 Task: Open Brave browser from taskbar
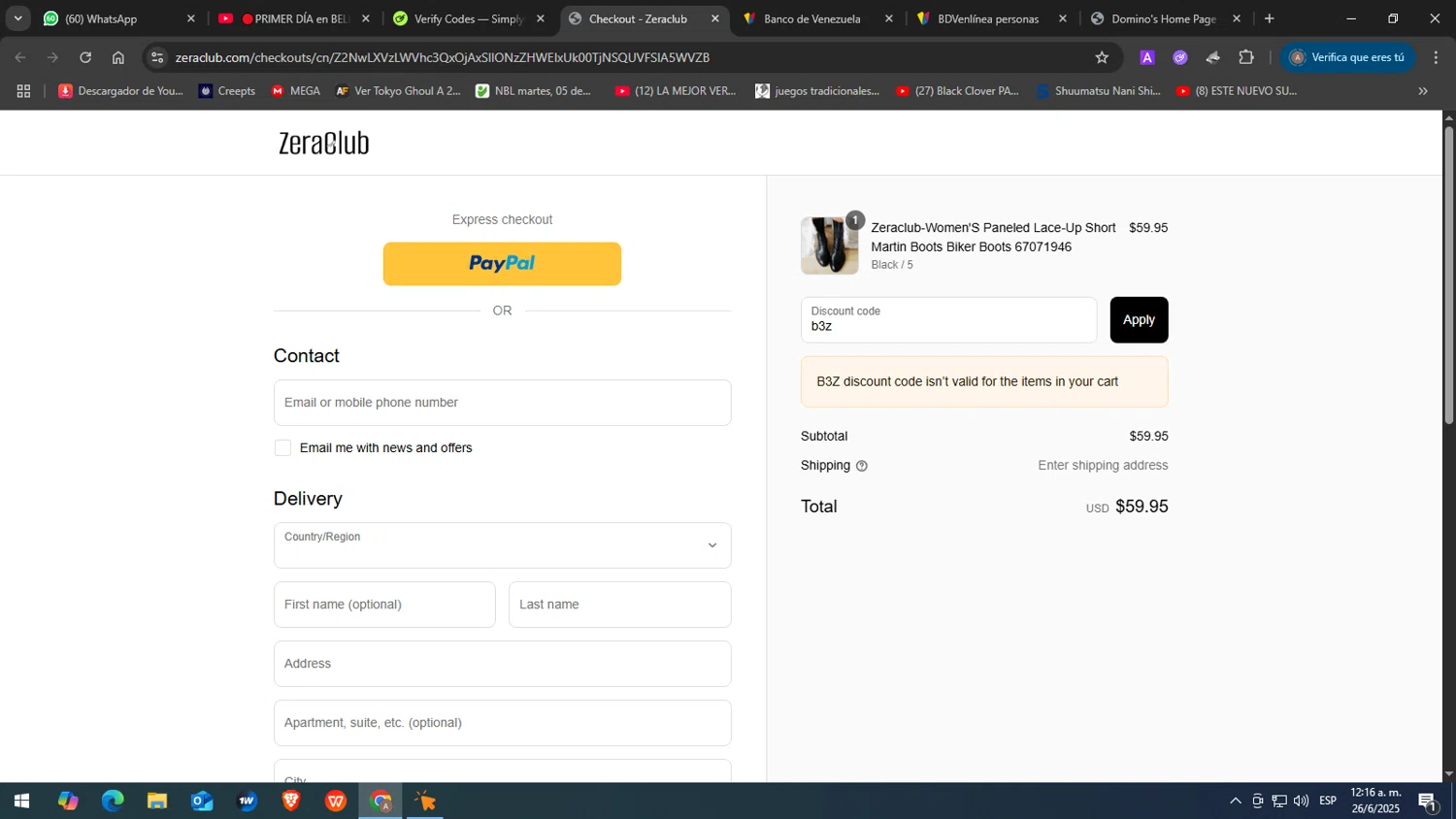291,802
